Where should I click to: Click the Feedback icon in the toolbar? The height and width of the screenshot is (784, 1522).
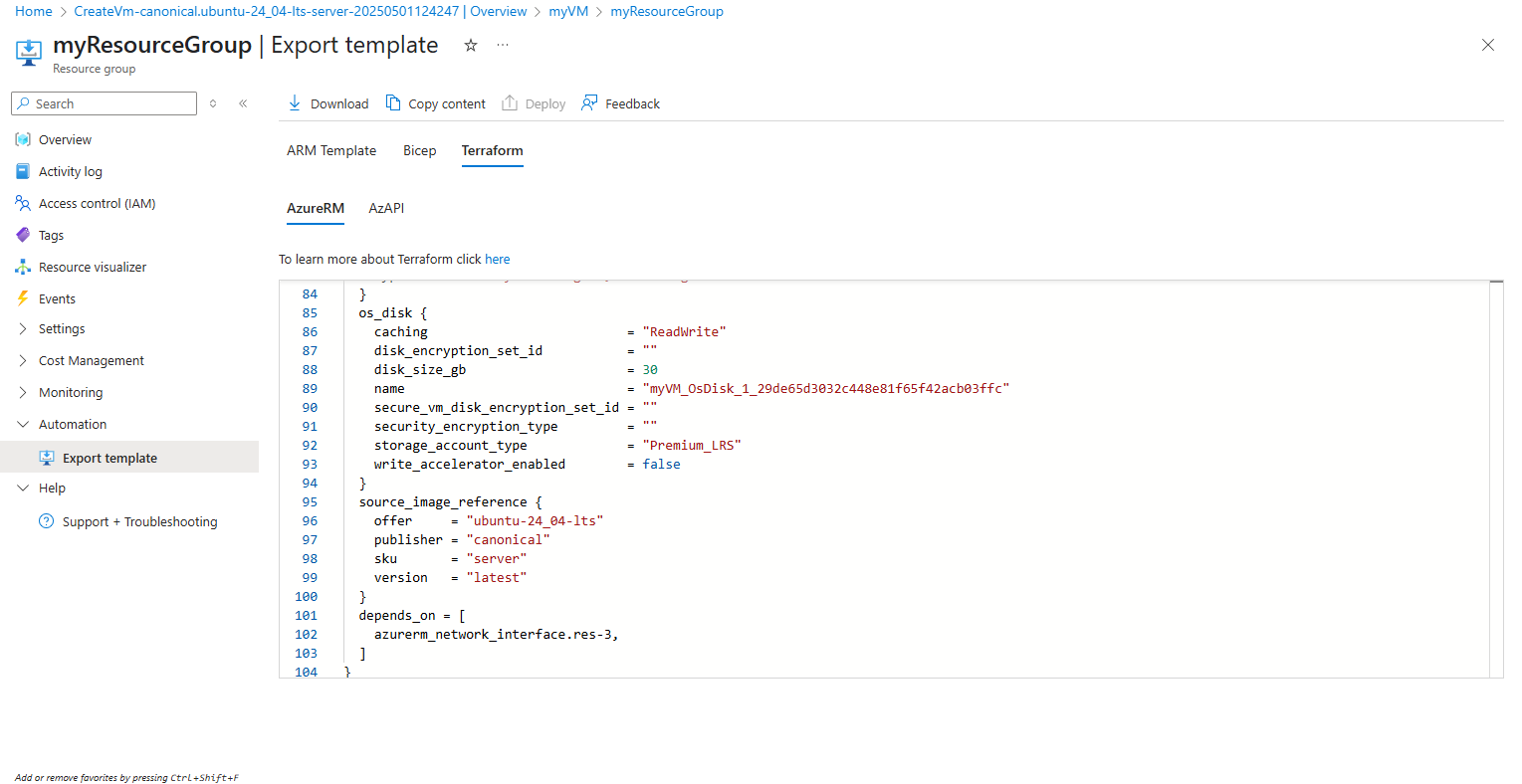(587, 102)
